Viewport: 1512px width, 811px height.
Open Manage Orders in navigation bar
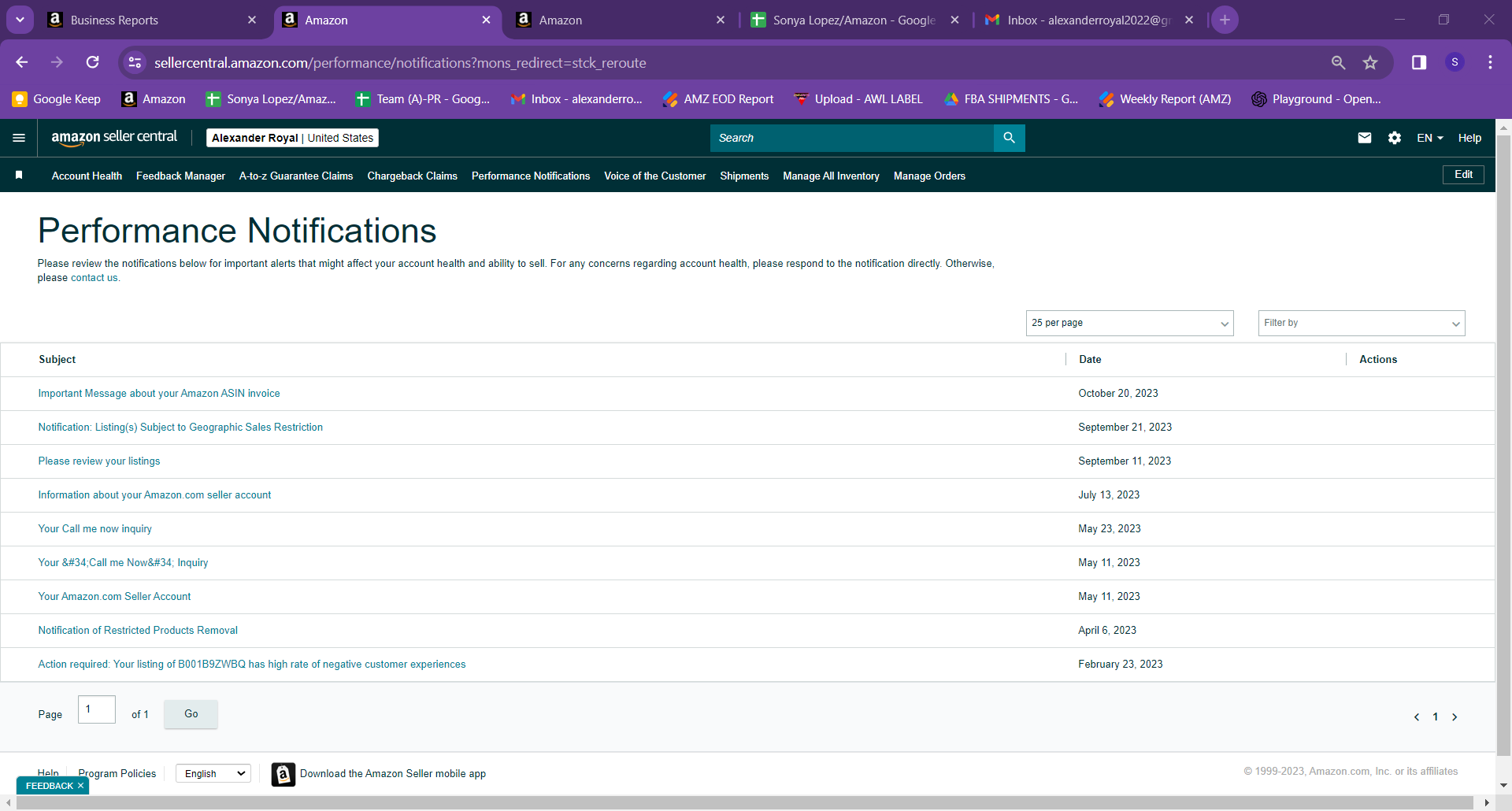pos(929,176)
